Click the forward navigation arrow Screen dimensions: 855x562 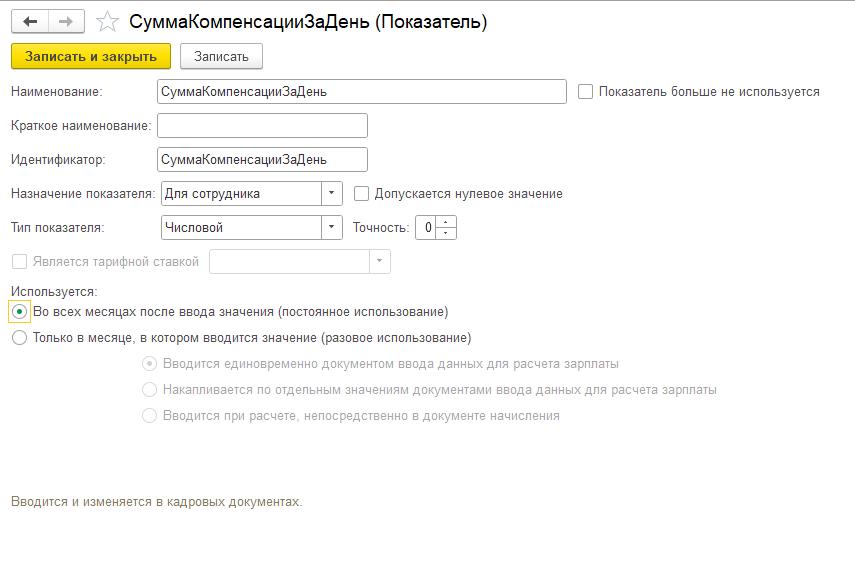66,22
